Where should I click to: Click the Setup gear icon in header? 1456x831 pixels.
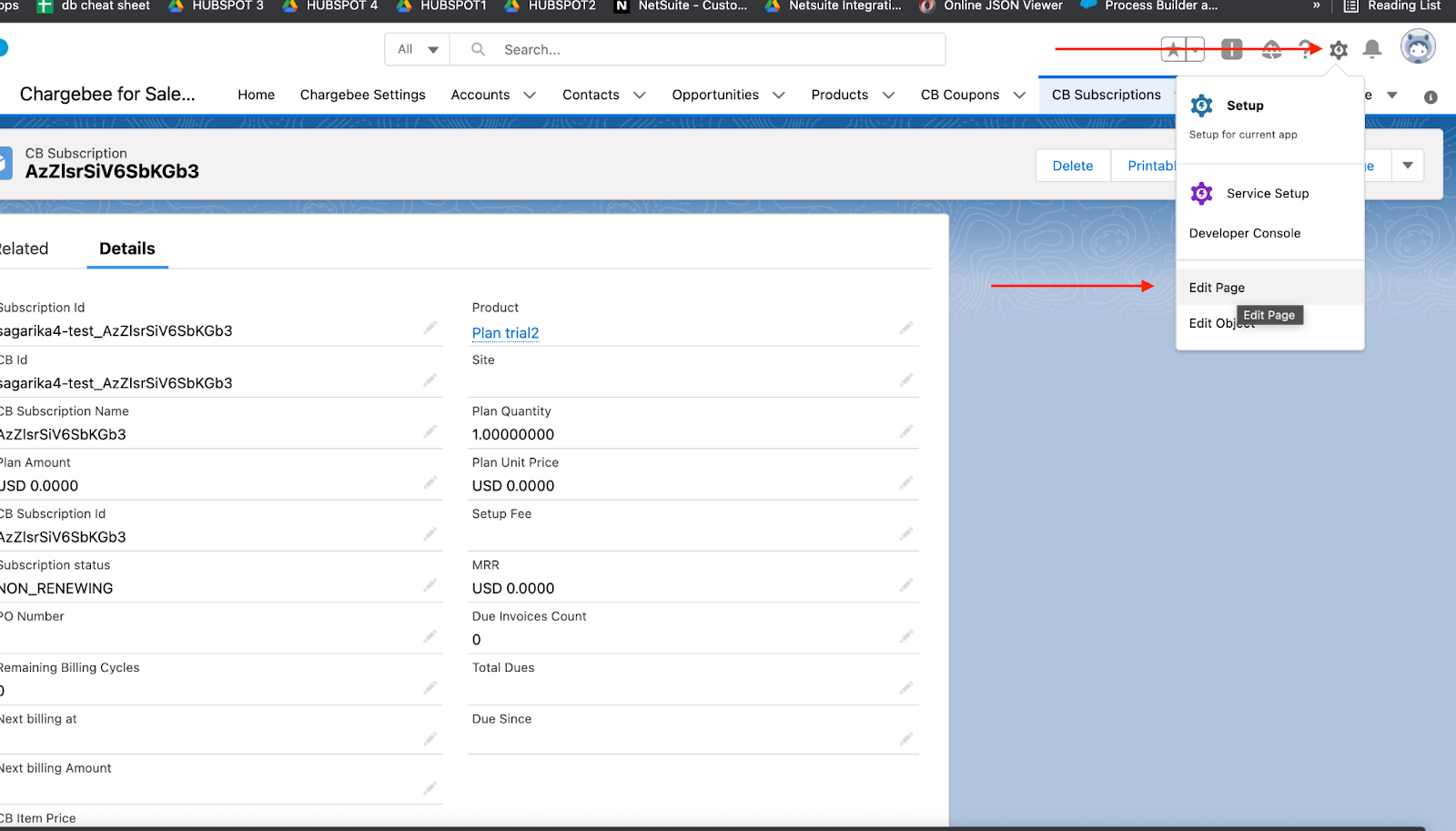(x=1338, y=50)
